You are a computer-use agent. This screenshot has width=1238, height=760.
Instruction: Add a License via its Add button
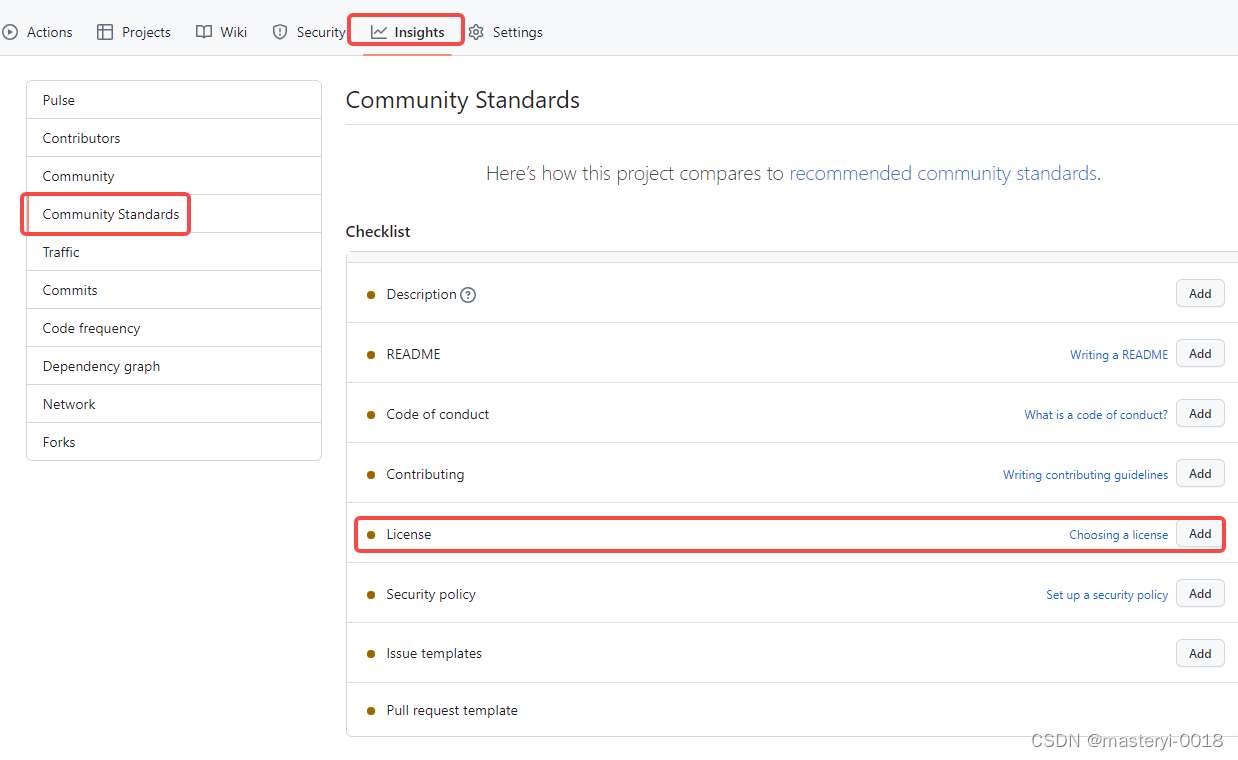1200,534
